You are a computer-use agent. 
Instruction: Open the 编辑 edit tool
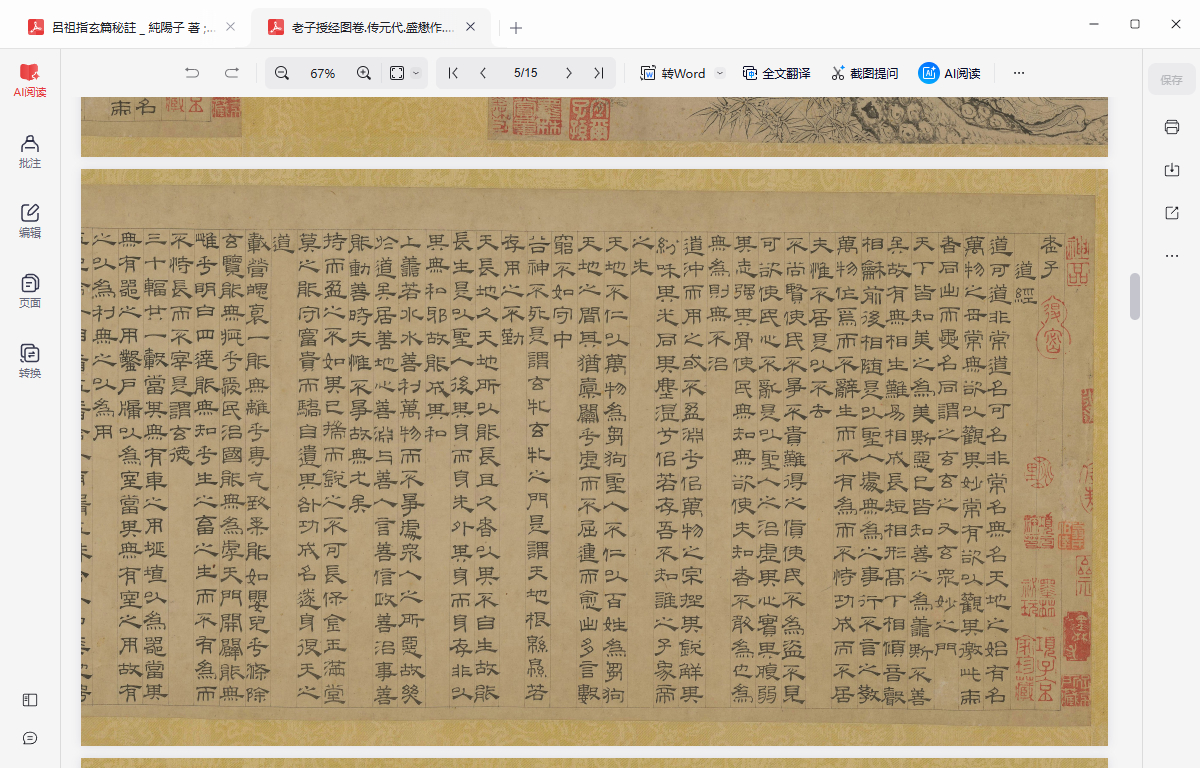[x=30, y=221]
